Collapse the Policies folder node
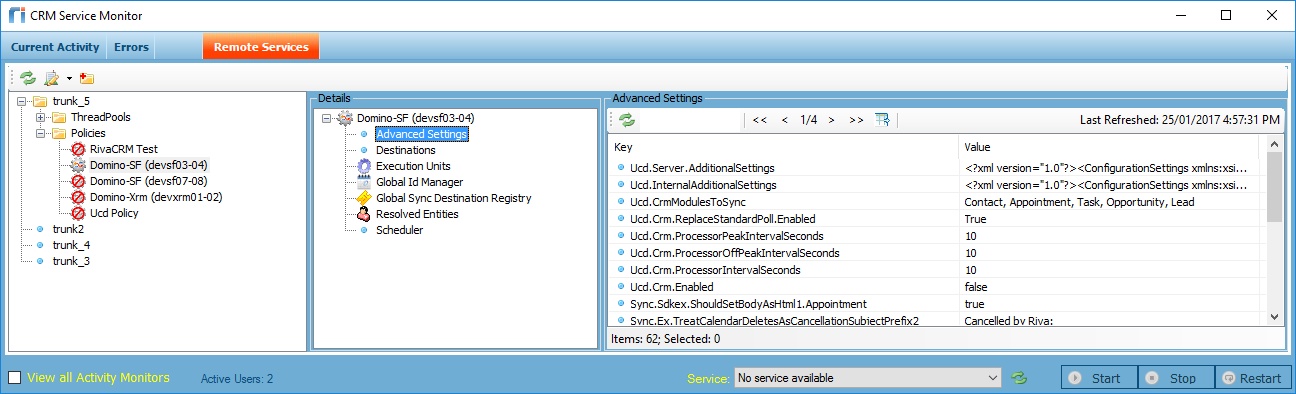Image resolution: width=1296 pixels, height=394 pixels. click(40, 133)
